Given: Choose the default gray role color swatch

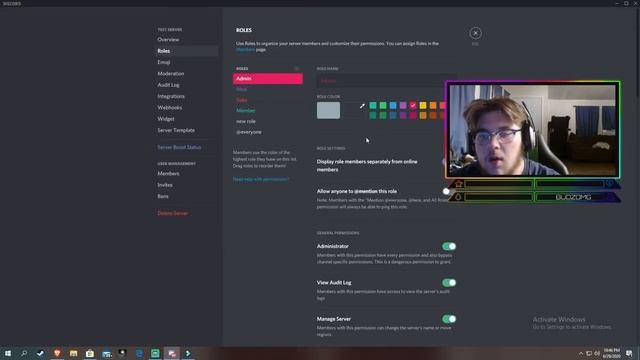Looking at the screenshot, I should (328, 110).
